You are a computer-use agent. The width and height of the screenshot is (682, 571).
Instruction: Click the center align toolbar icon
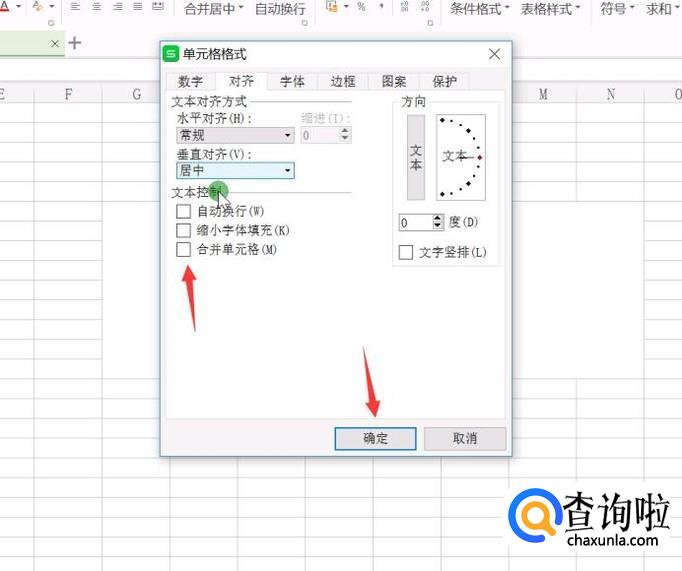(x=97, y=7)
